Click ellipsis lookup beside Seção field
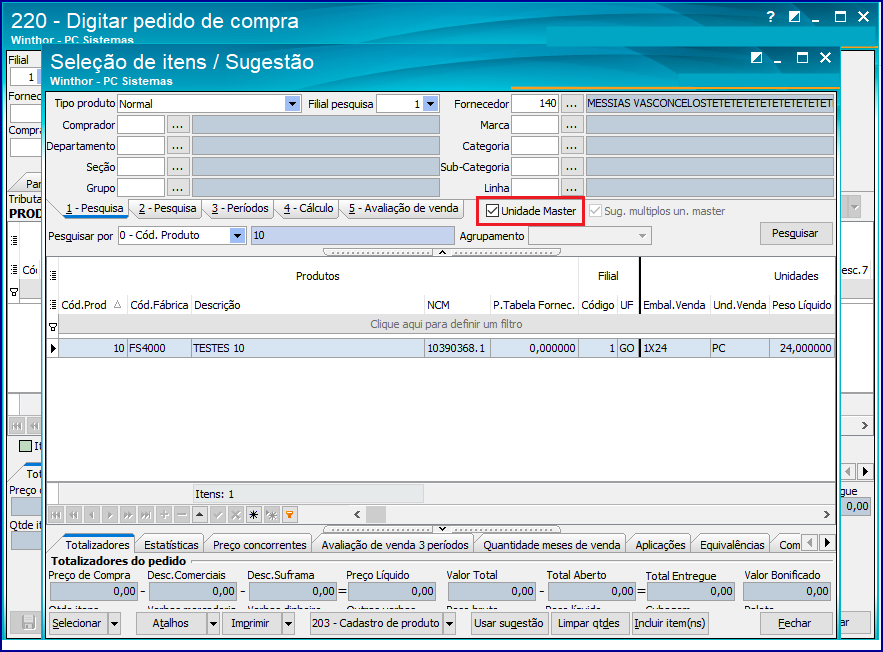Image resolution: width=883 pixels, height=652 pixels. (177, 167)
